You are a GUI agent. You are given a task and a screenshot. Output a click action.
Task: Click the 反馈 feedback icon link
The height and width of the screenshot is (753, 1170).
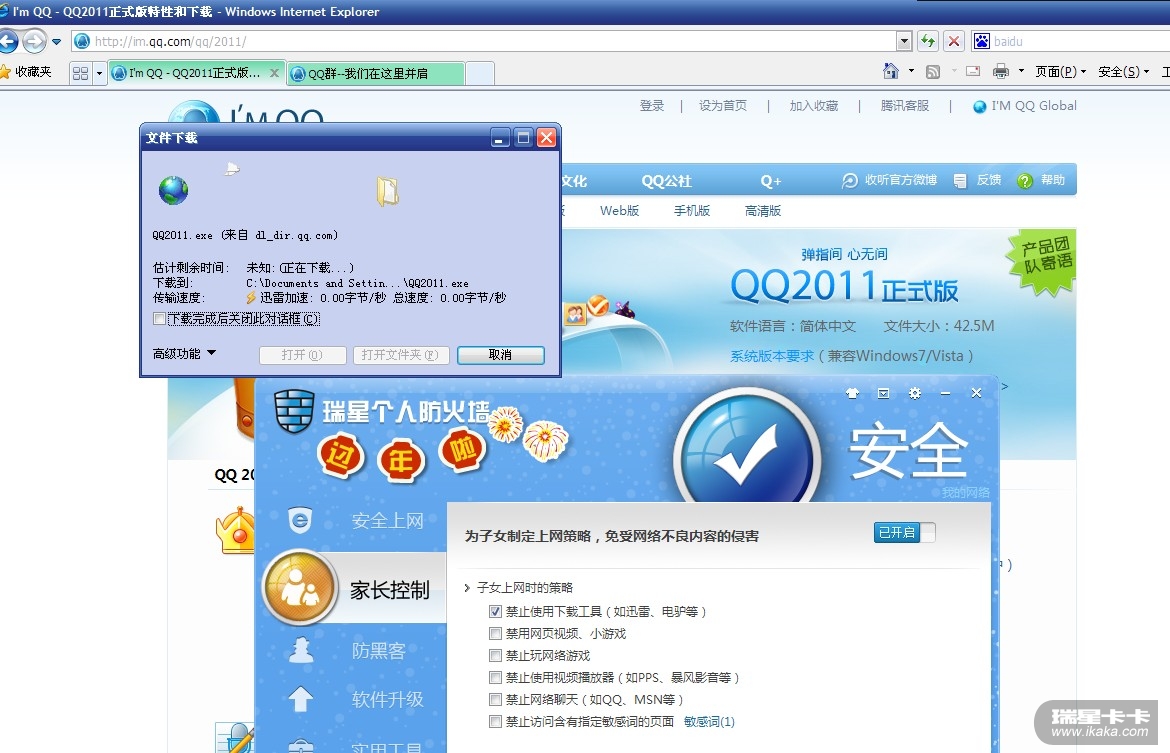[977, 180]
